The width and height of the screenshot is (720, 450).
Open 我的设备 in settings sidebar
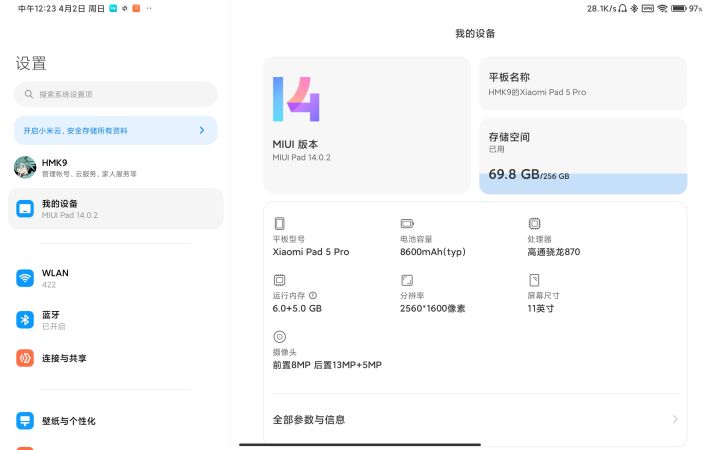pos(115,208)
